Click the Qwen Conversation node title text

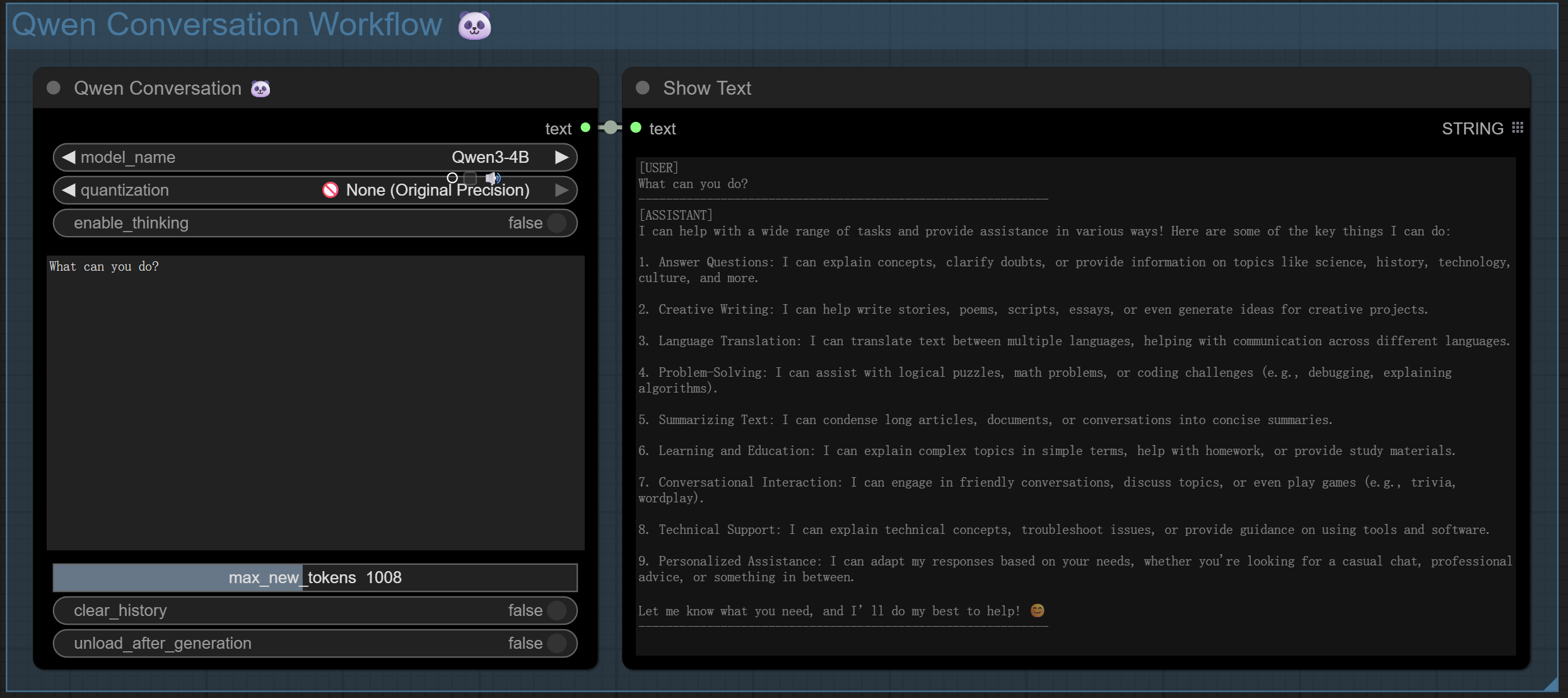click(158, 88)
